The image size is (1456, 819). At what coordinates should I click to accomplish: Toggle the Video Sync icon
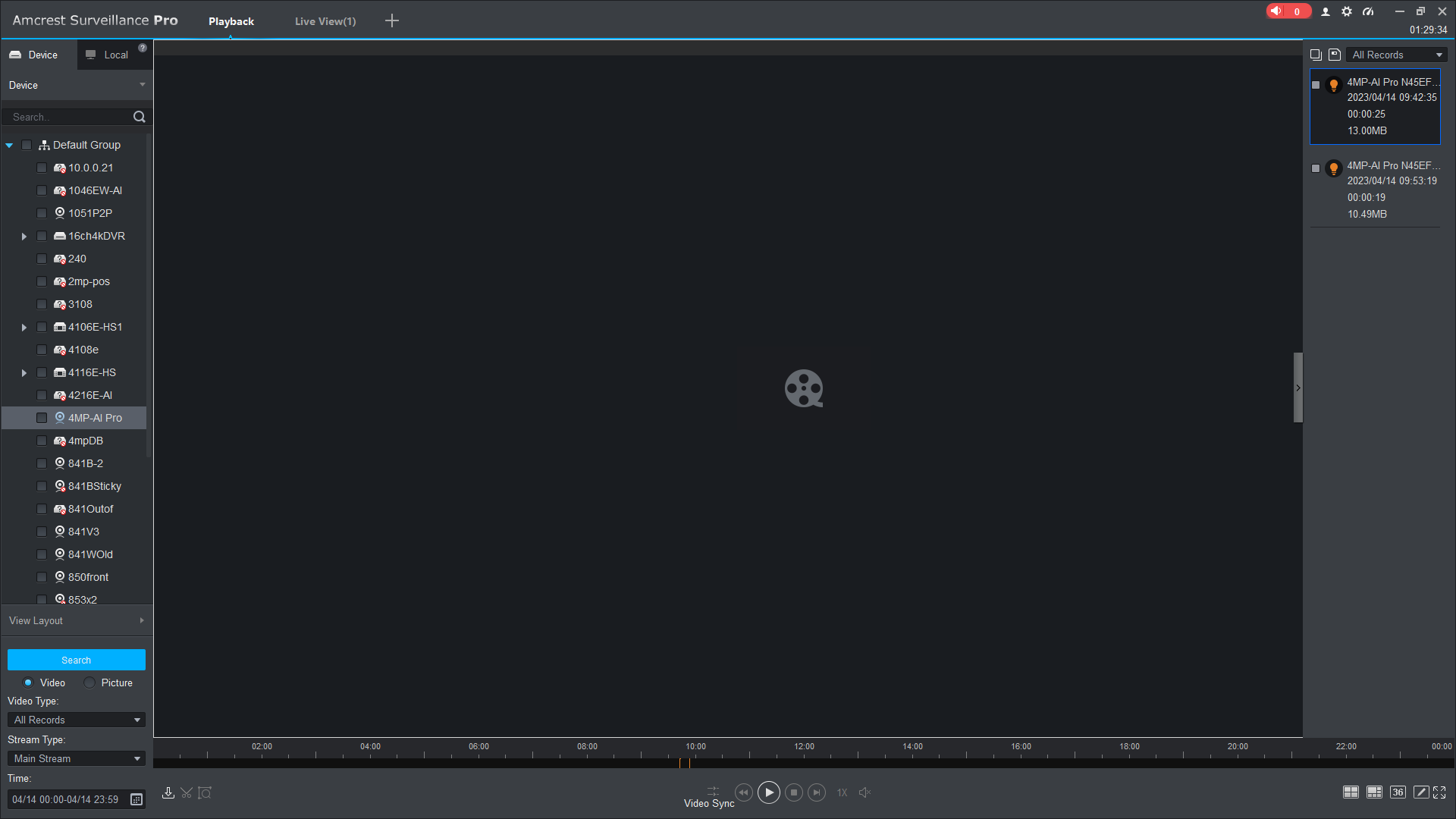[713, 792]
